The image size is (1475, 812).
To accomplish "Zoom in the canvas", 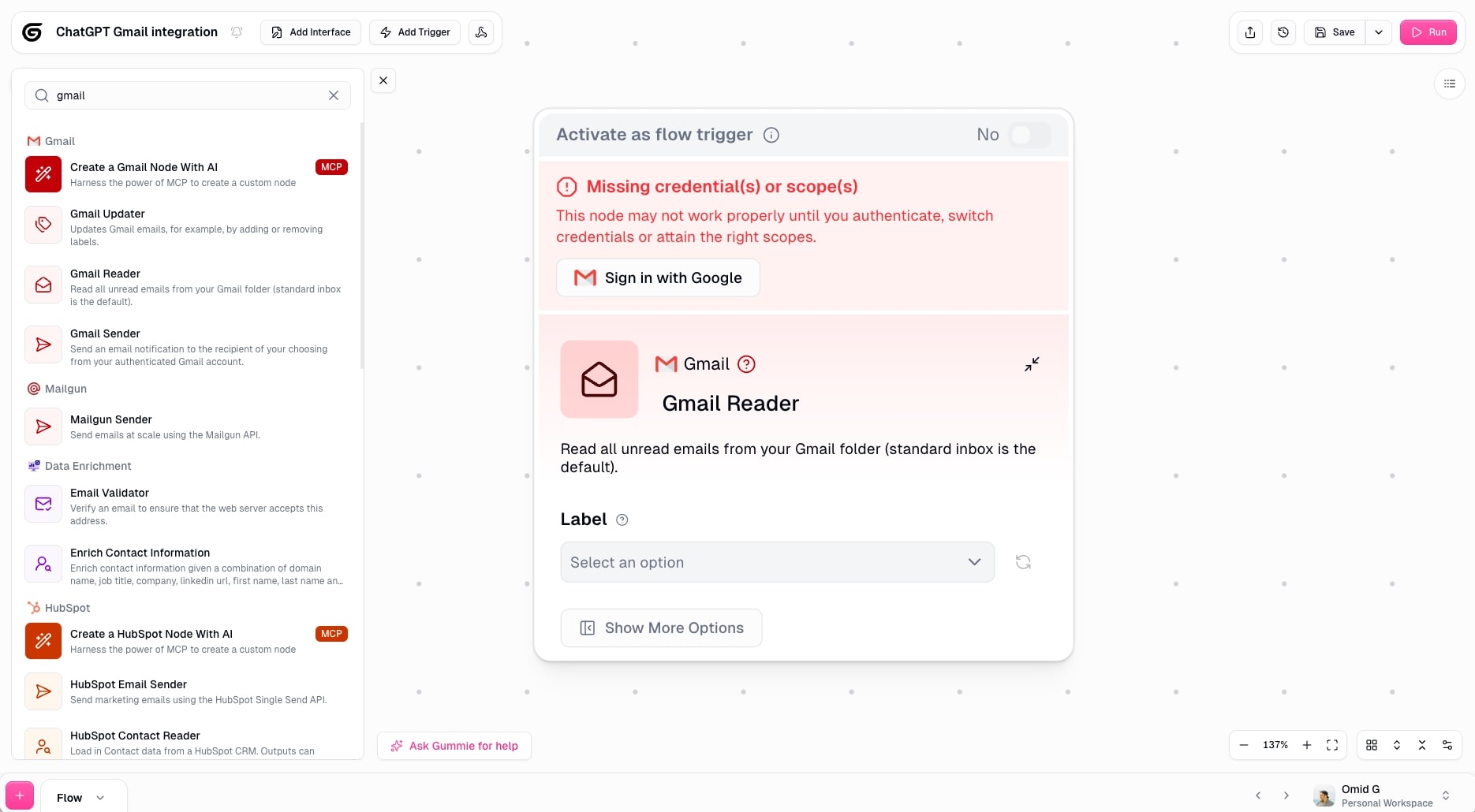I will [1307, 745].
